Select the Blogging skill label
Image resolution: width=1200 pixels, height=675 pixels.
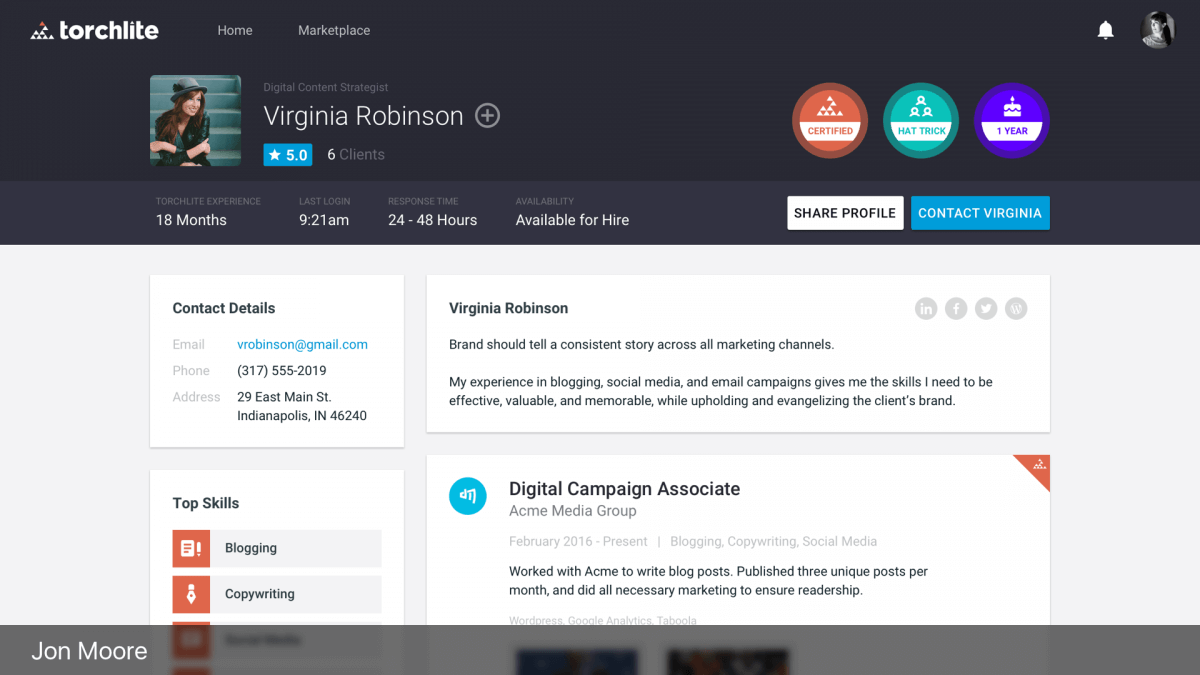coord(251,548)
